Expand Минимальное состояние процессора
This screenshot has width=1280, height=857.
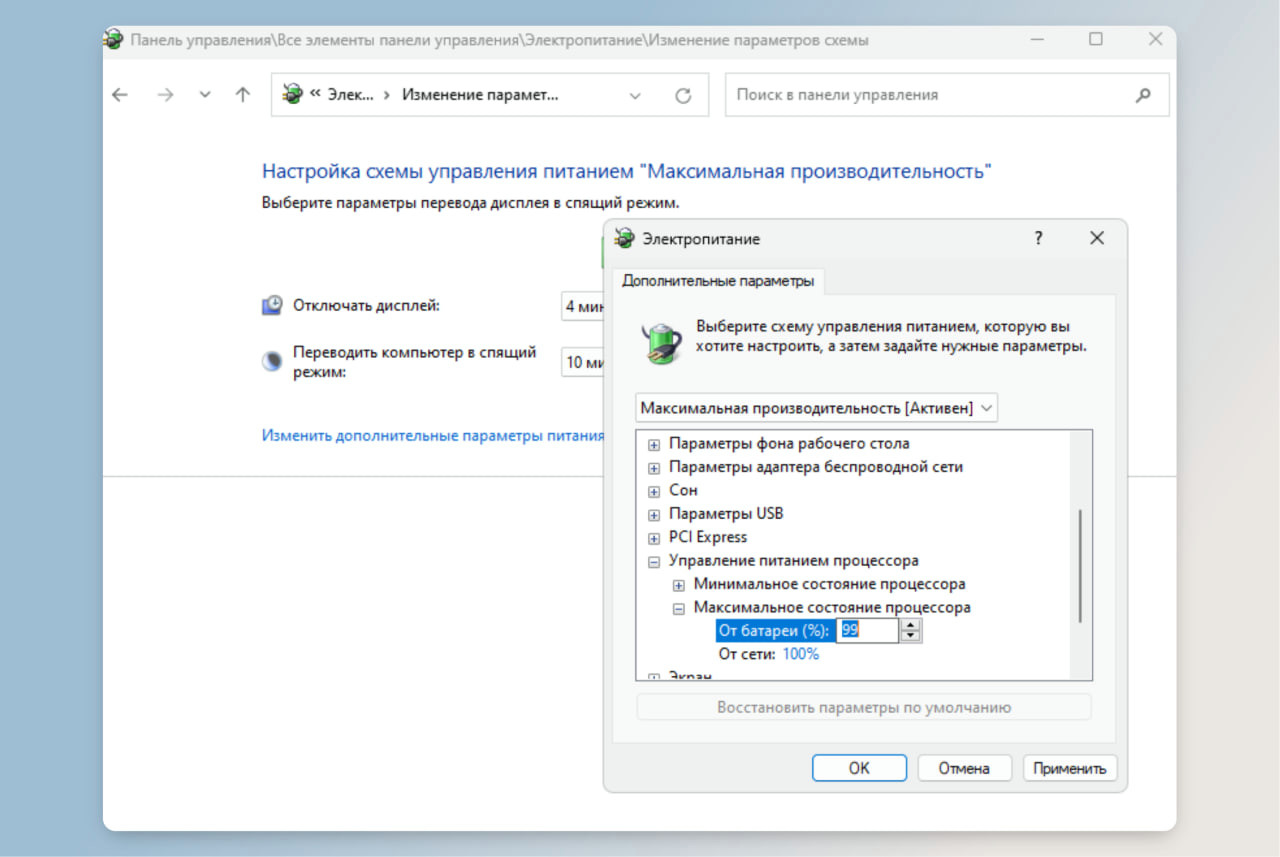coord(679,585)
